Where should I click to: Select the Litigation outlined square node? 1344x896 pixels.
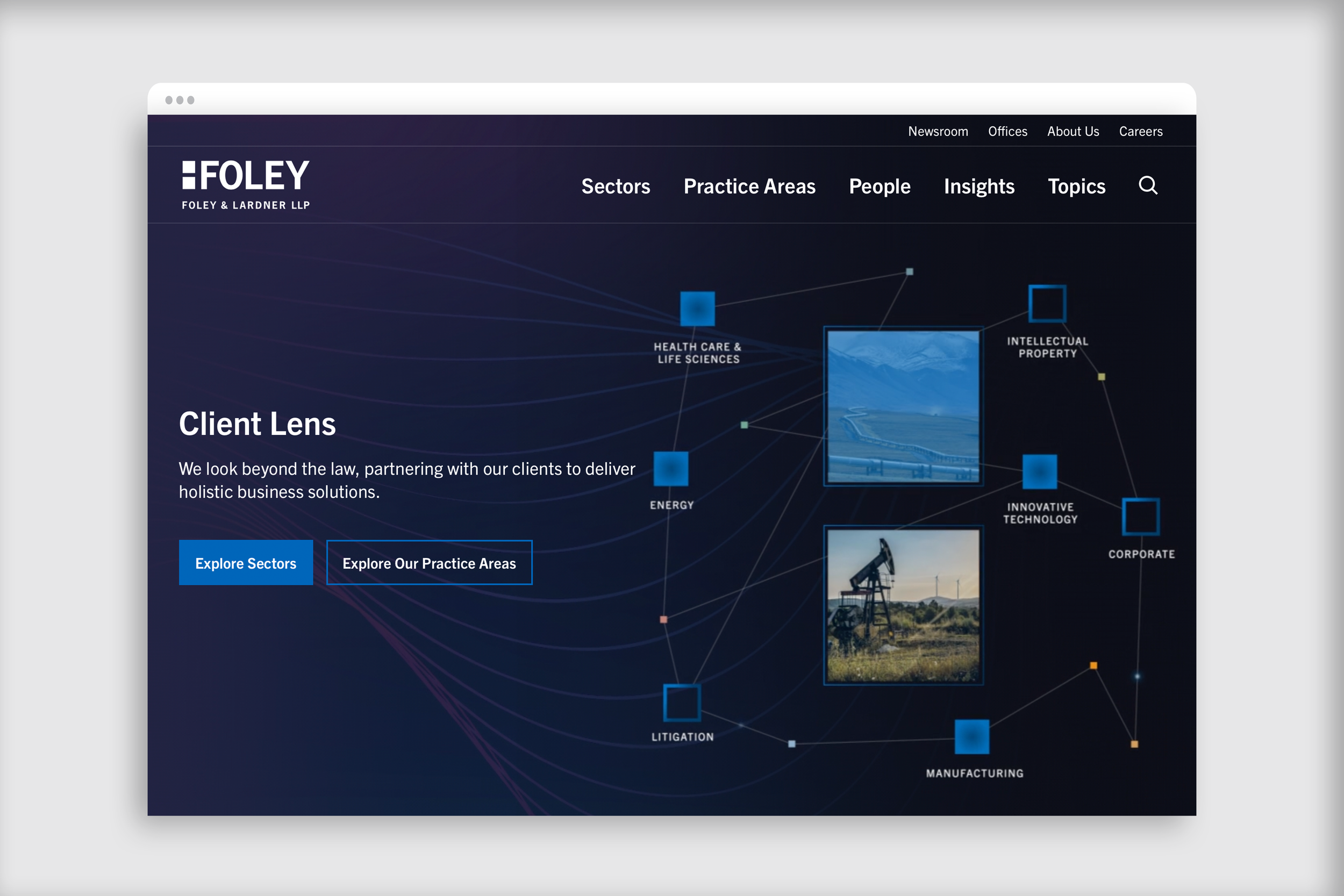(x=682, y=703)
